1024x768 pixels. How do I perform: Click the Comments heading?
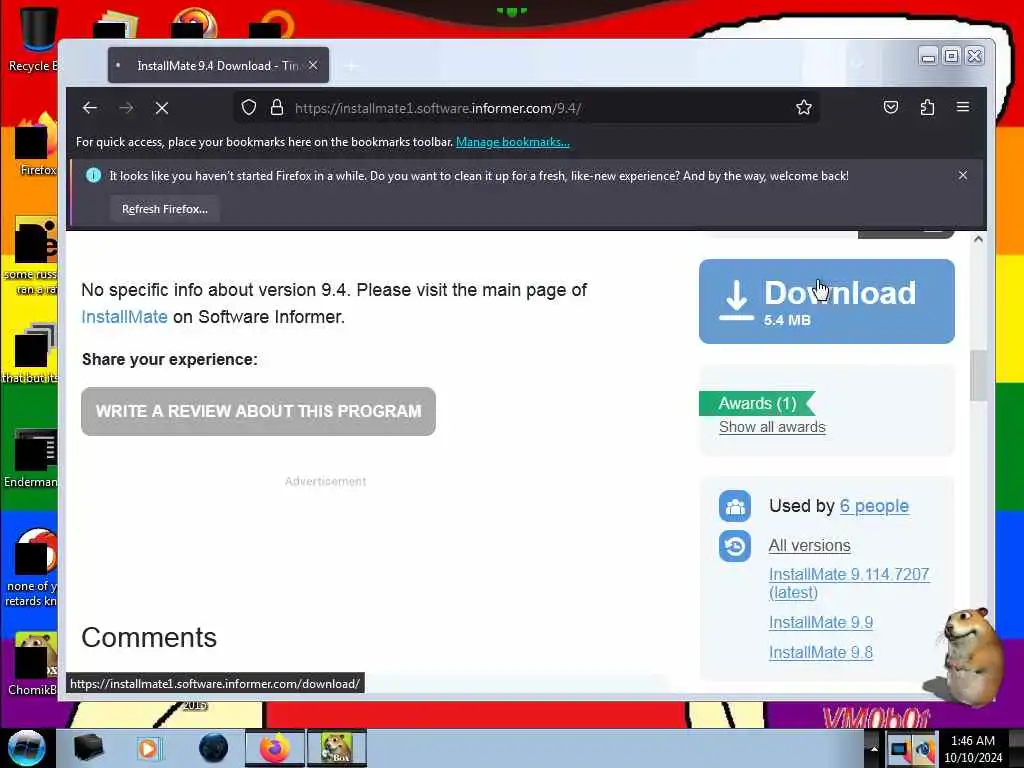pyautogui.click(x=149, y=637)
